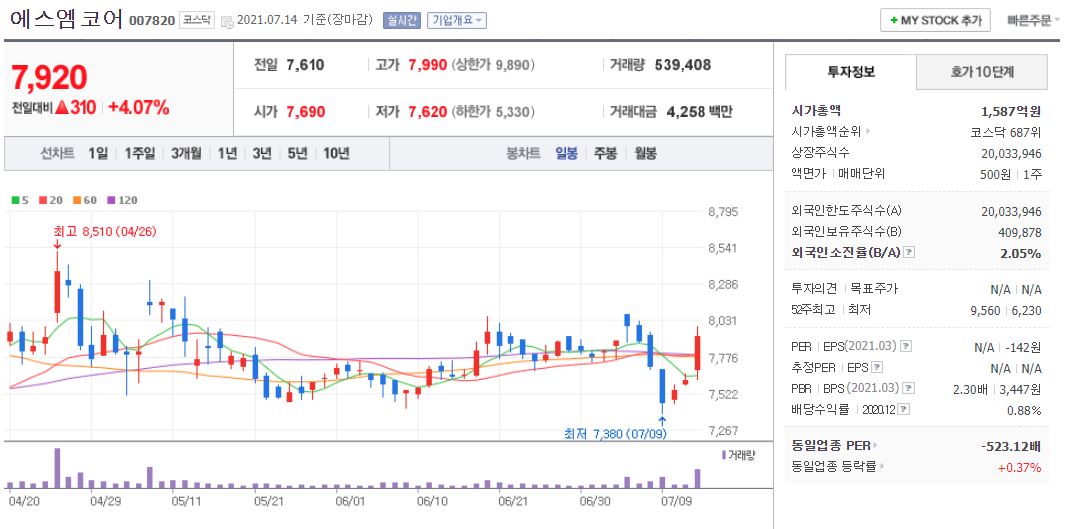Click the 04/20 date axis label
Screen dimensions: 1068x529
click(24, 502)
